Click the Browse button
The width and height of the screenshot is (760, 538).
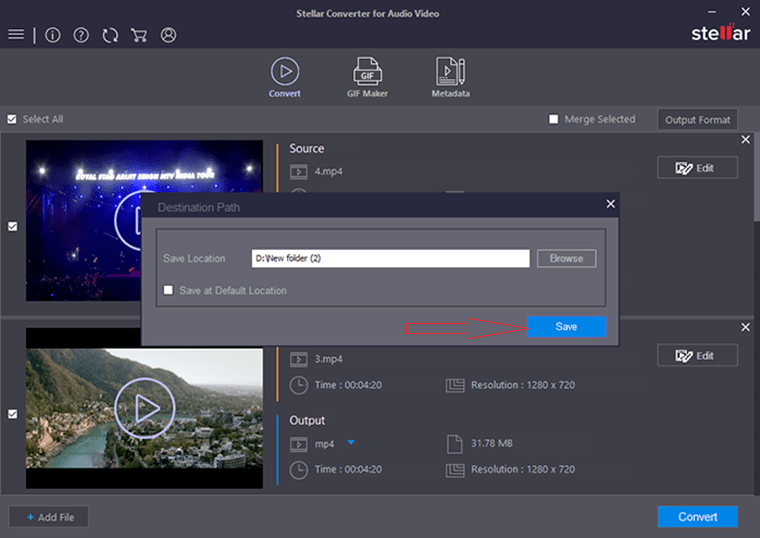(x=566, y=258)
